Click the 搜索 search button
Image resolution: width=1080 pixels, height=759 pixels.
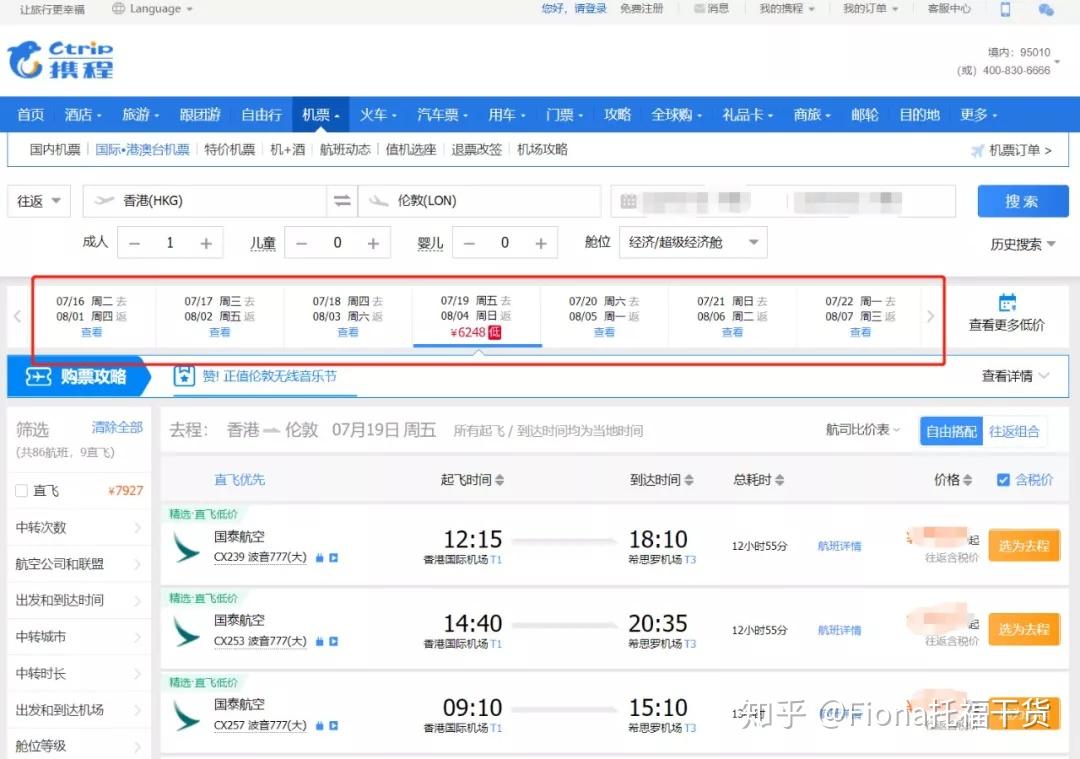[1023, 201]
